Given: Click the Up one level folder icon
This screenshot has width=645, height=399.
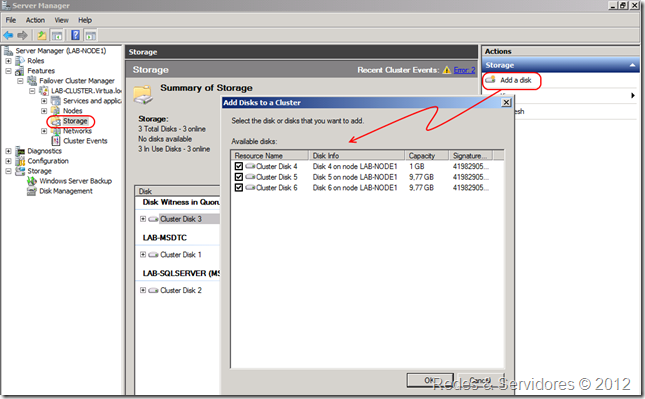Looking at the screenshot, I should [x=42, y=35].
